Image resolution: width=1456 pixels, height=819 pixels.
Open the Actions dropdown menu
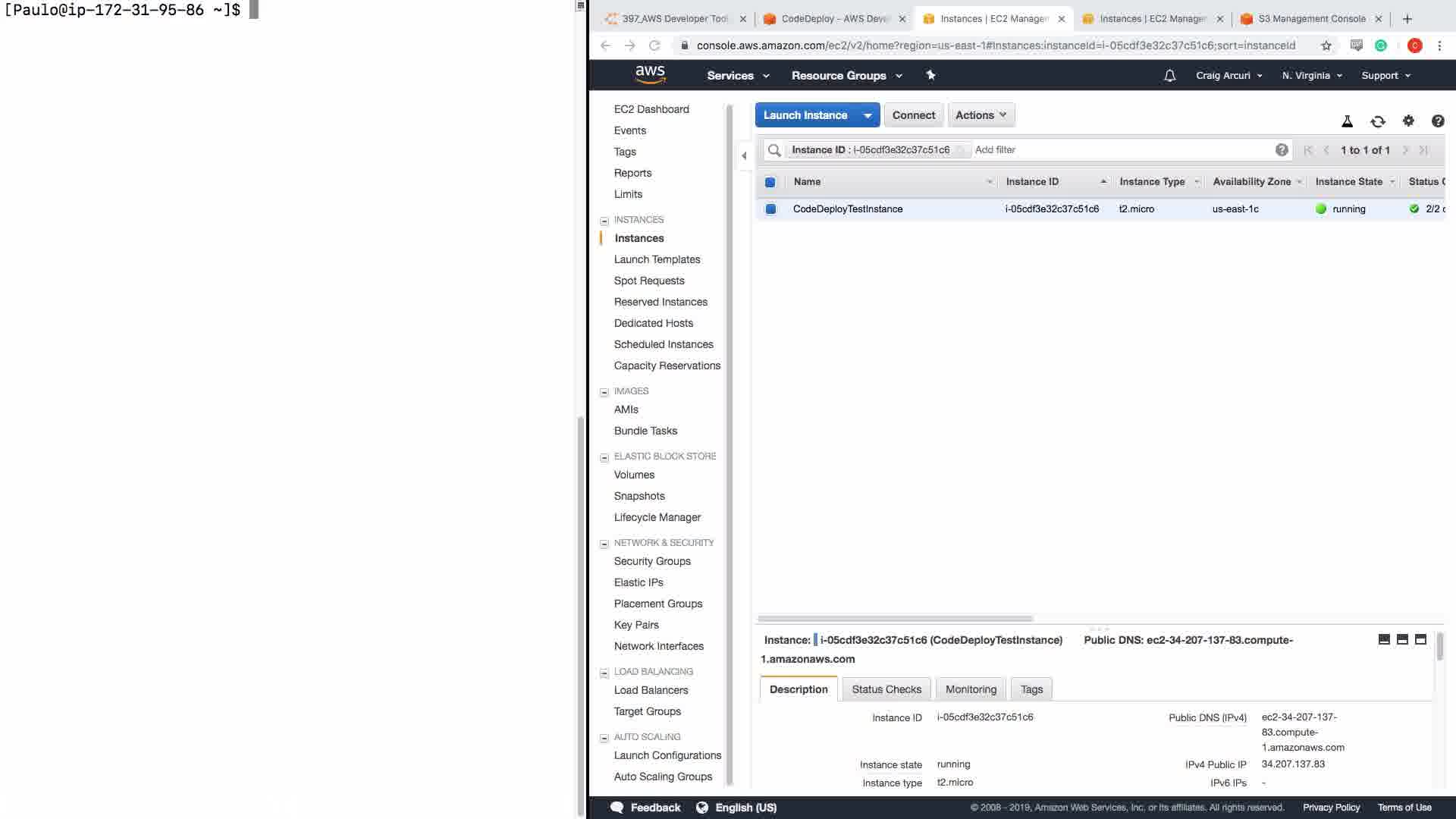tap(981, 115)
